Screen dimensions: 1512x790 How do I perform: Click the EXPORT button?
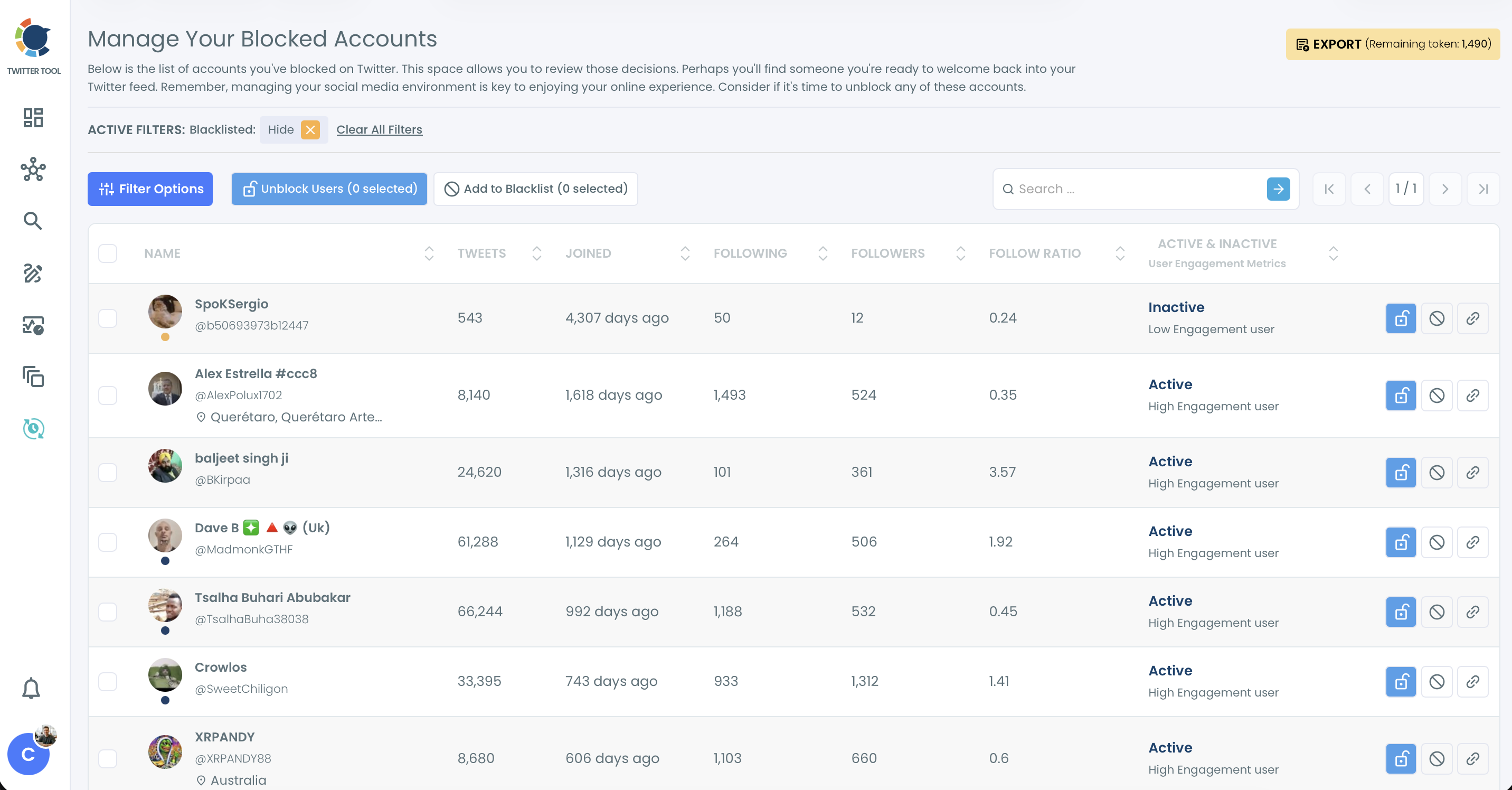[x=1393, y=44]
